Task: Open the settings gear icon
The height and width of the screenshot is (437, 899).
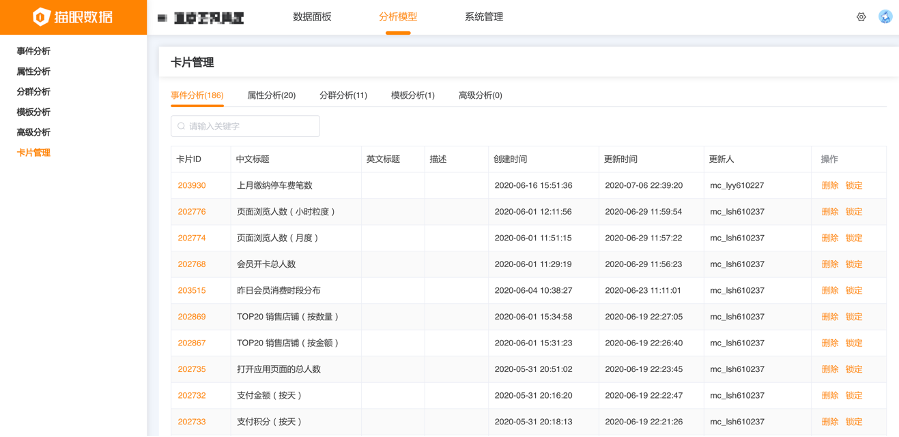Action: 861,17
